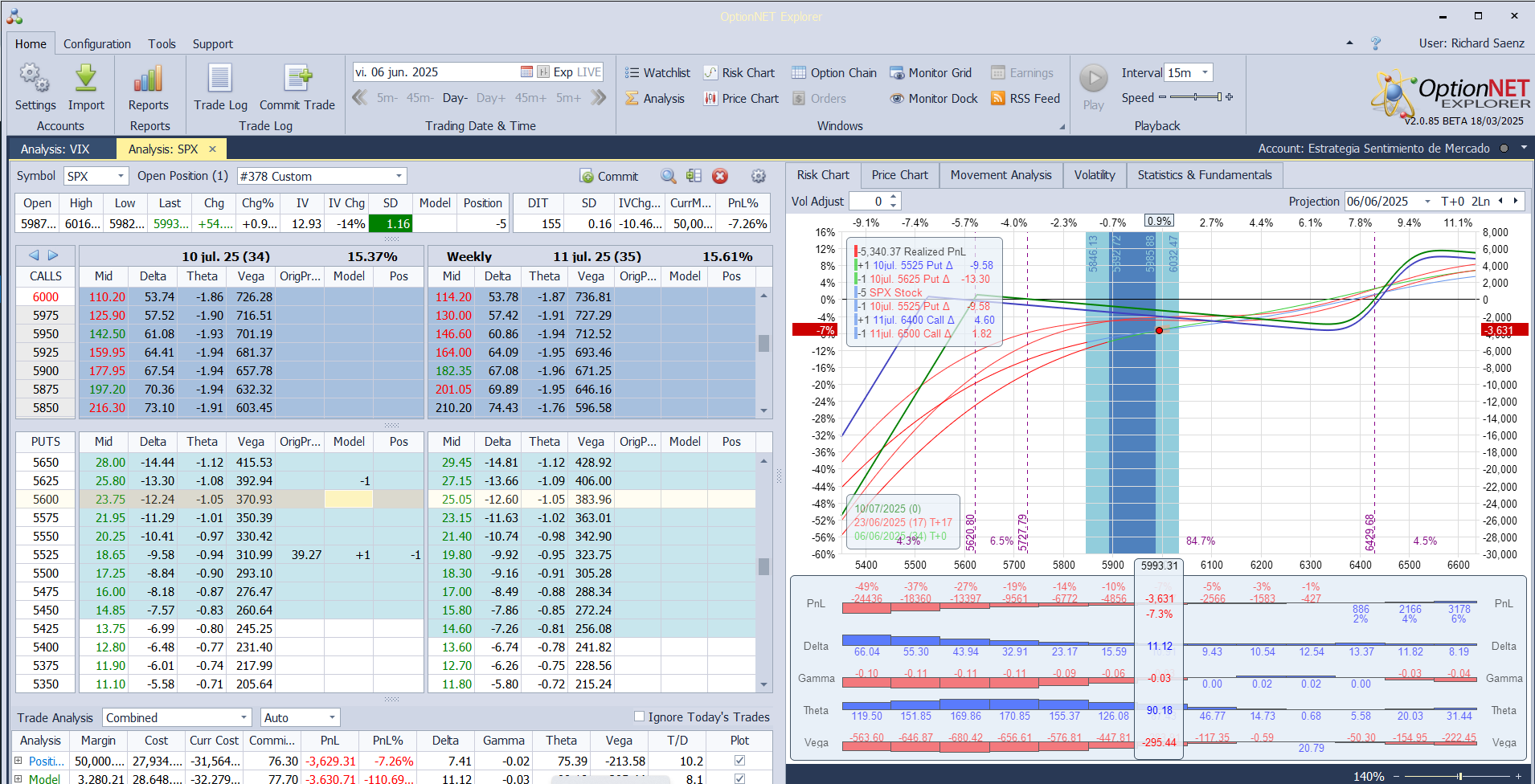The image size is (1535, 784).
Task: Open the RSS Feed window
Action: 1025,98
